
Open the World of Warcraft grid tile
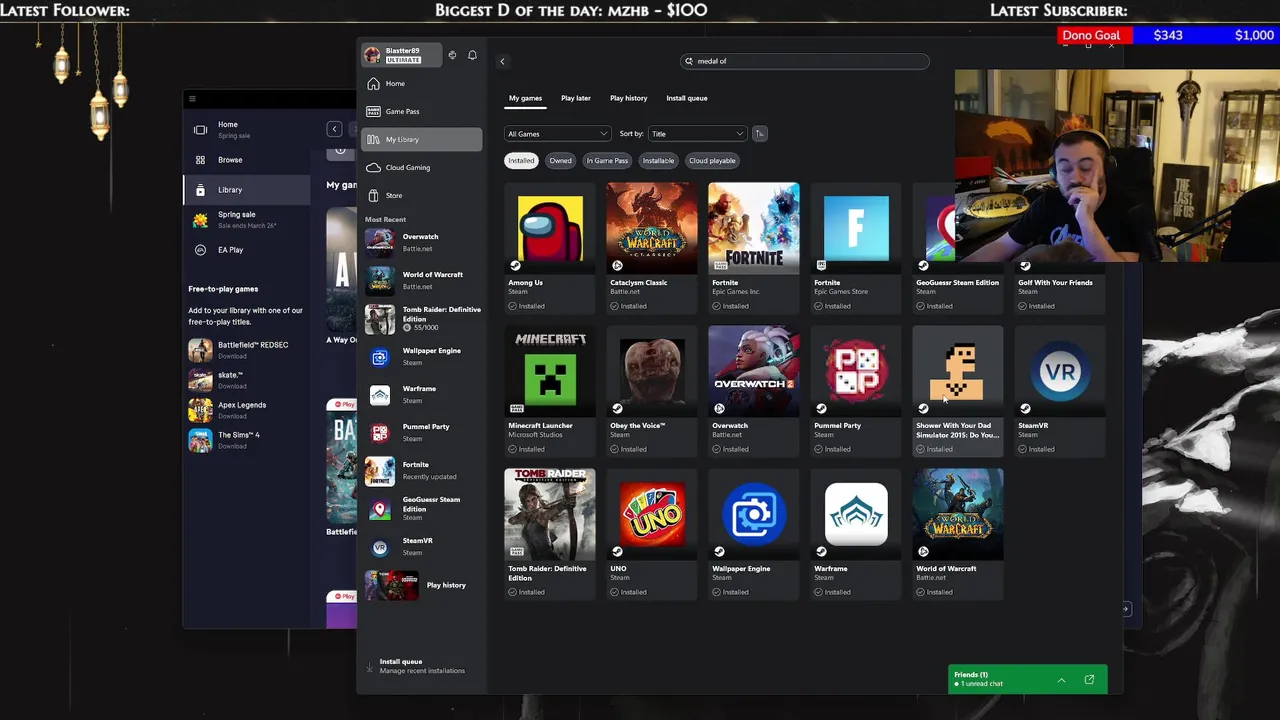958,533
